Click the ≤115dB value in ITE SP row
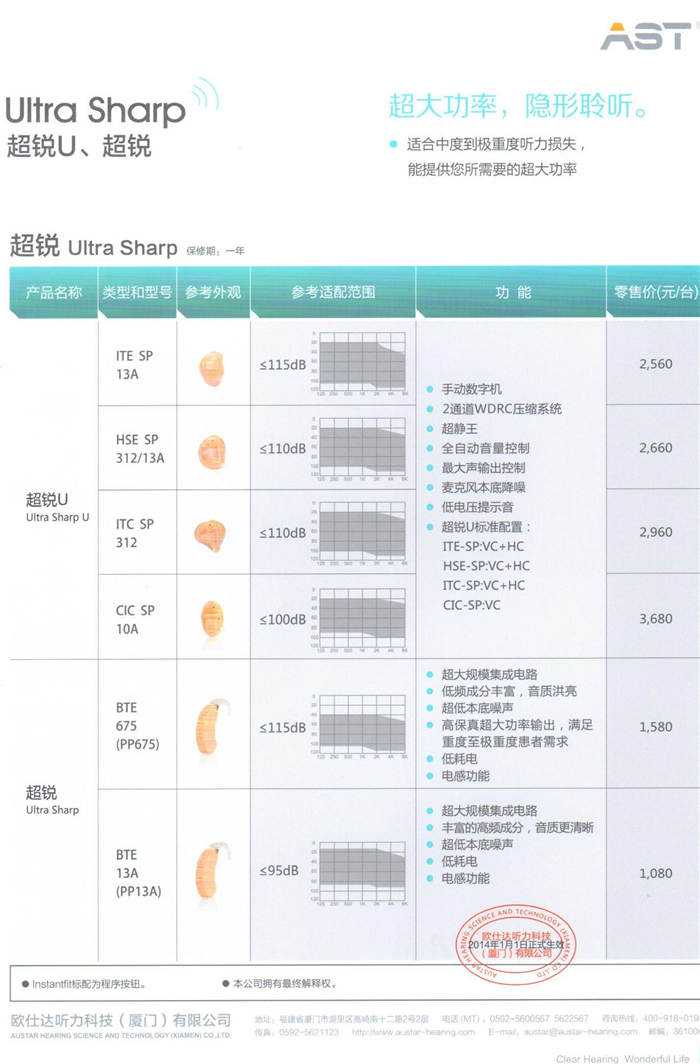 point(282,364)
